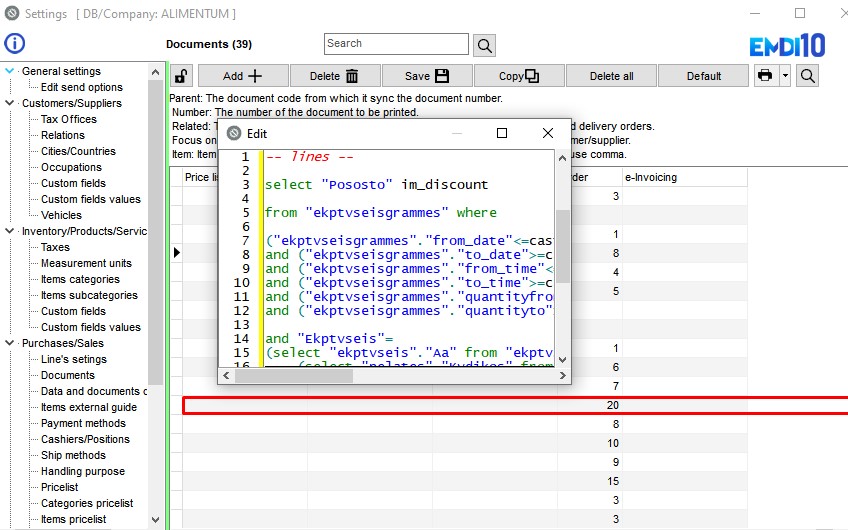Click the Documents (39) heading

209,44
